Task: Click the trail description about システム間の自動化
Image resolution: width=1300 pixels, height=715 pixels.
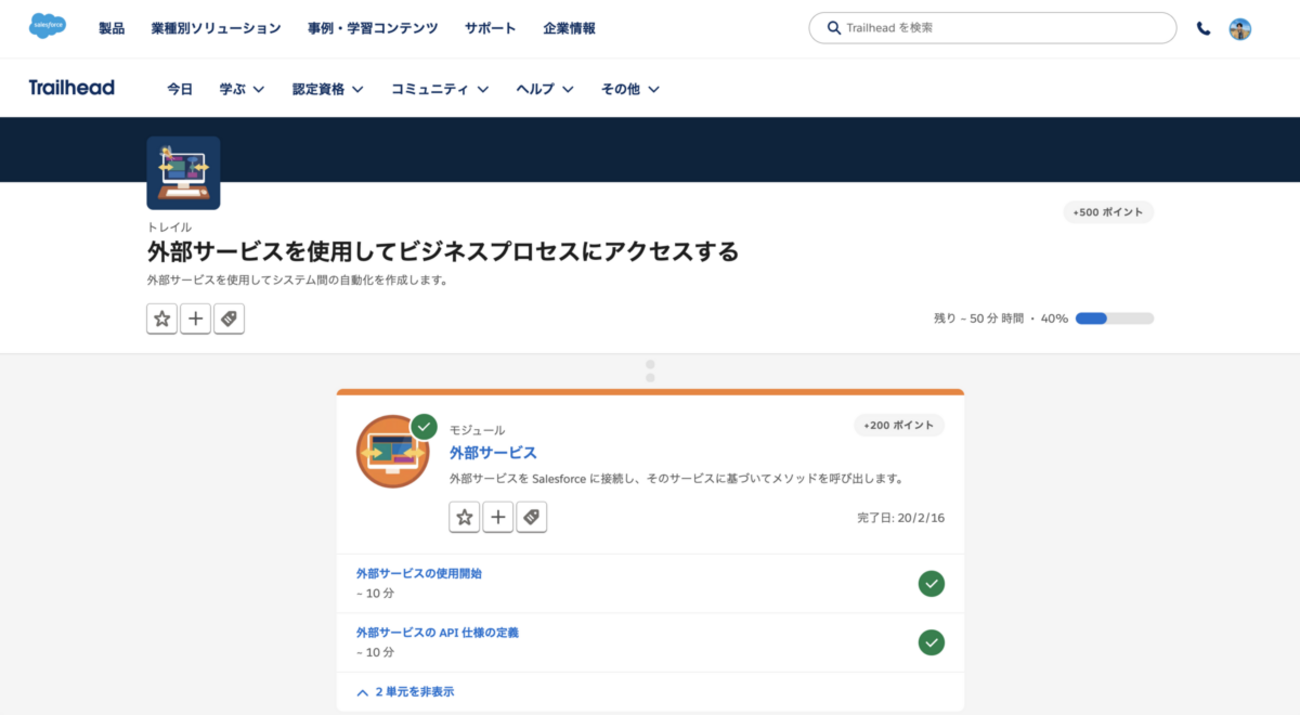Action: coord(297,280)
